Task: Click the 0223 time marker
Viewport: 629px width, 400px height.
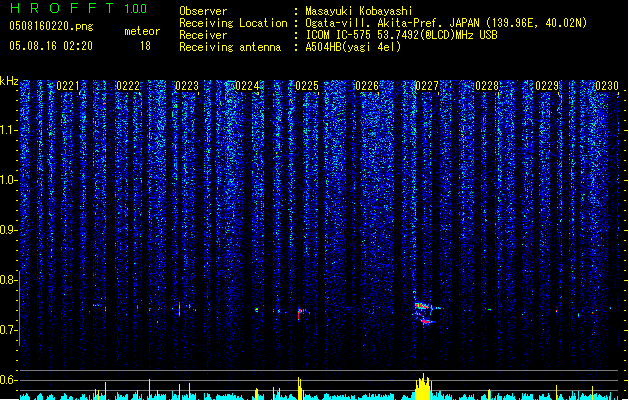Action: (x=187, y=86)
